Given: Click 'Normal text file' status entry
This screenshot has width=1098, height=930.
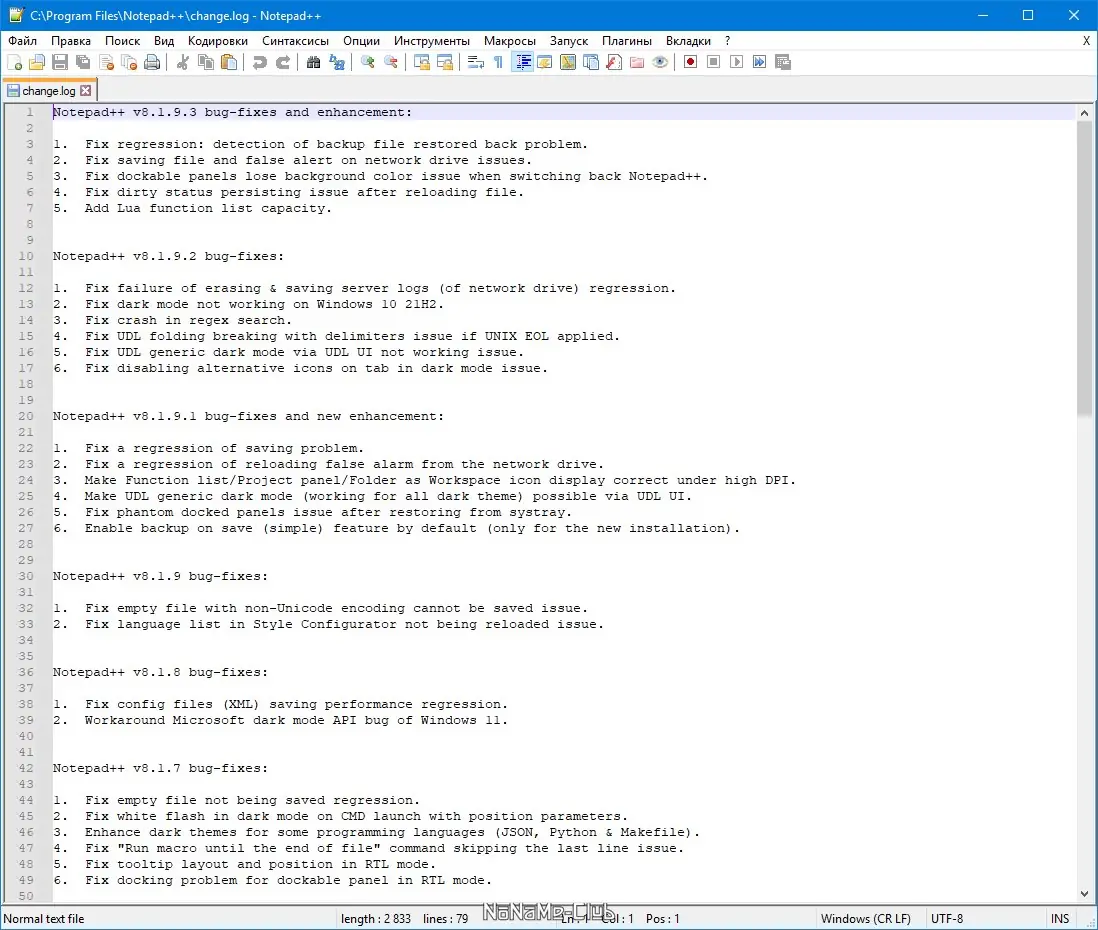Looking at the screenshot, I should point(43,918).
